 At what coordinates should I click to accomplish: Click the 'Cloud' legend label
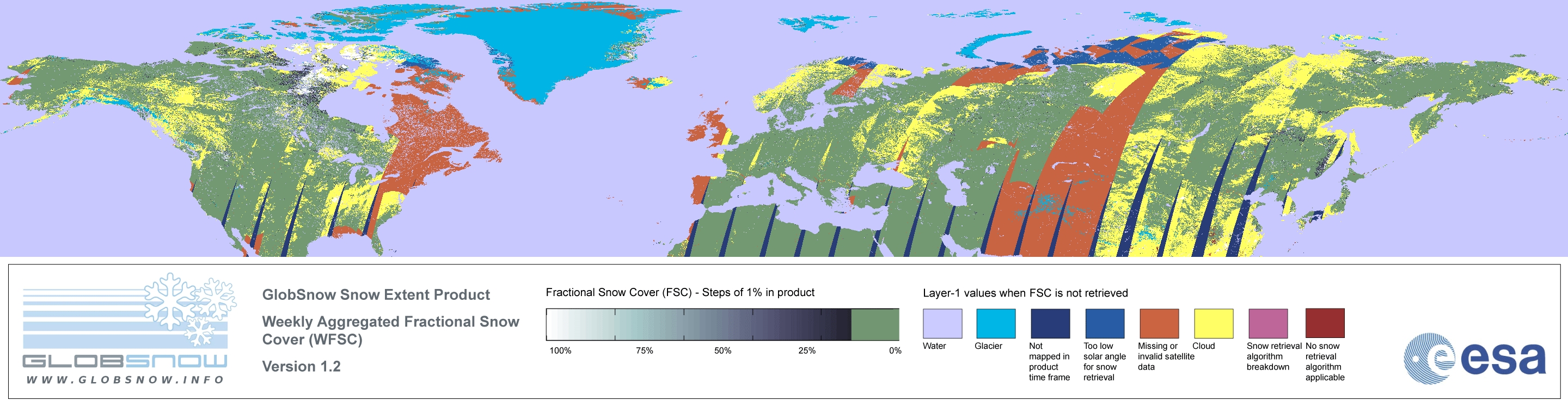point(1203,346)
